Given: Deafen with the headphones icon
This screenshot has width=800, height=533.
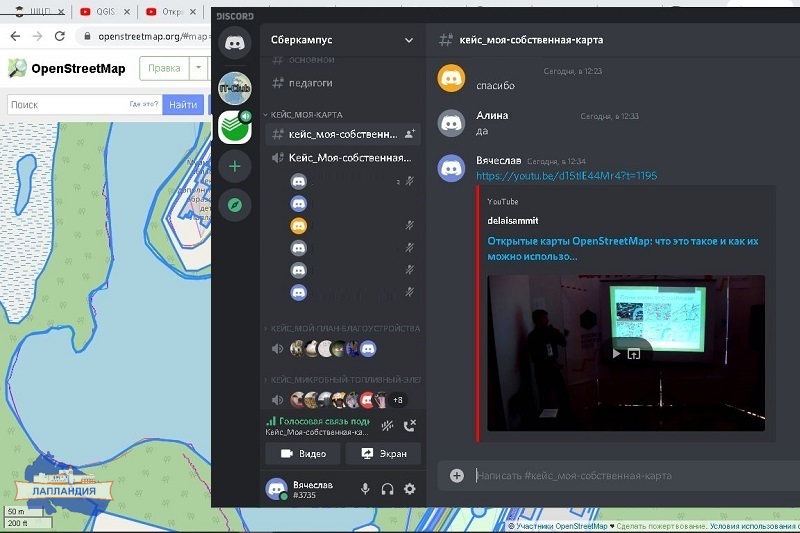Looking at the screenshot, I should [x=387, y=489].
